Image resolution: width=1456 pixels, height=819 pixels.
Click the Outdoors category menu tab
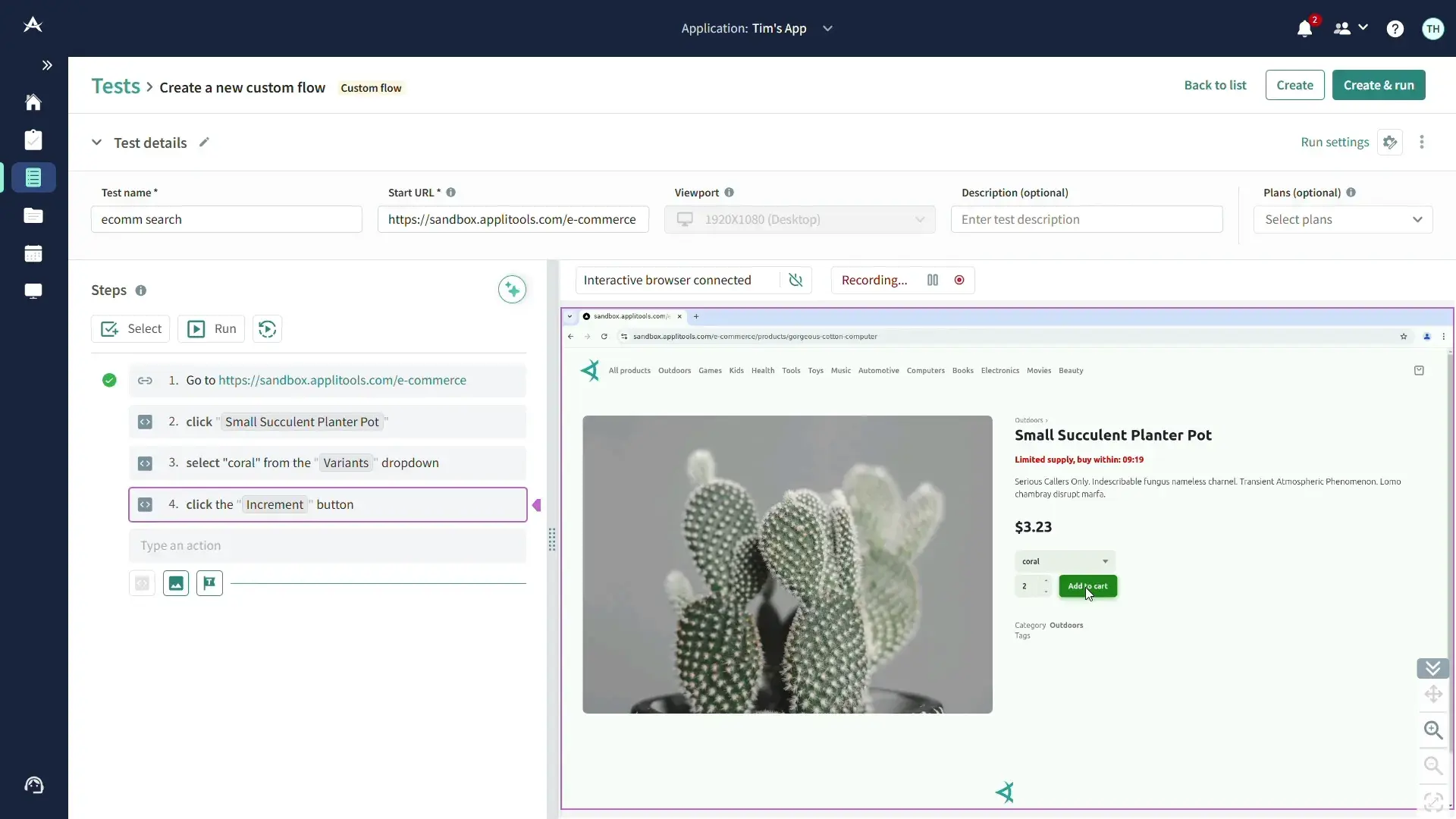pyautogui.click(x=675, y=370)
